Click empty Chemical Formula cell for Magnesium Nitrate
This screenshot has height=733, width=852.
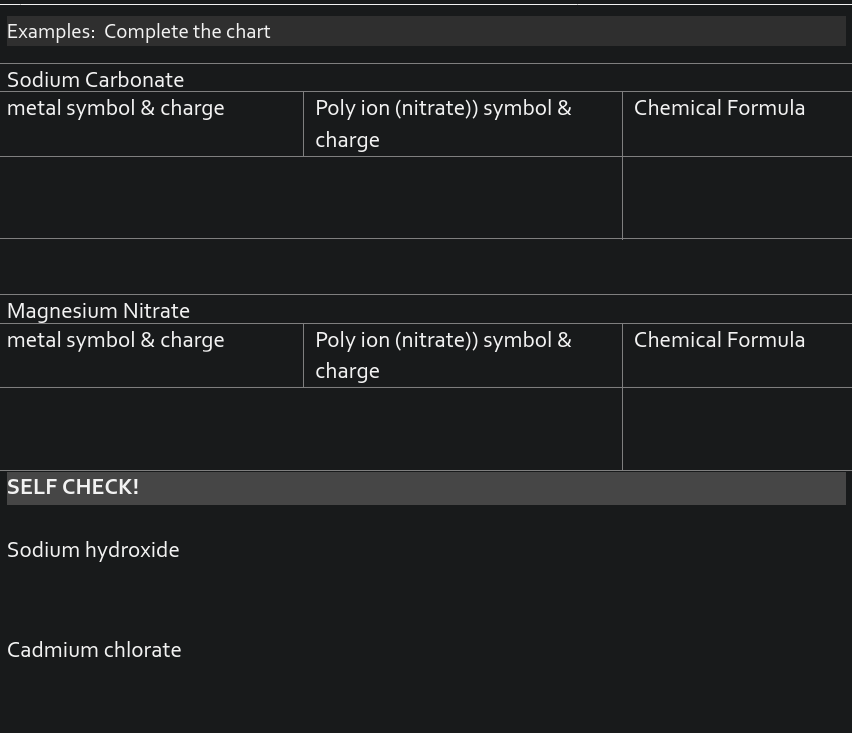[737, 429]
